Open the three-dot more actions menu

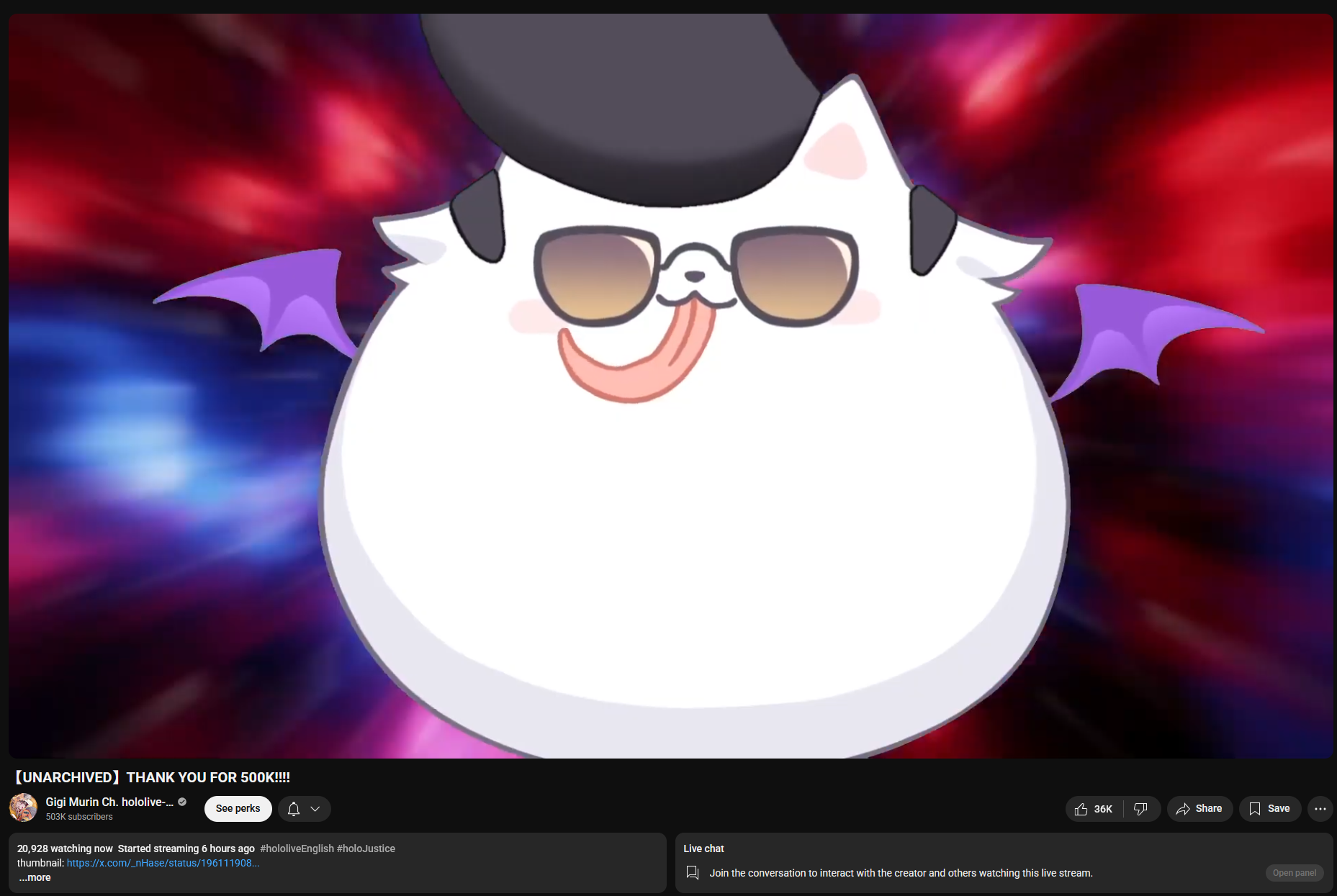click(1320, 809)
